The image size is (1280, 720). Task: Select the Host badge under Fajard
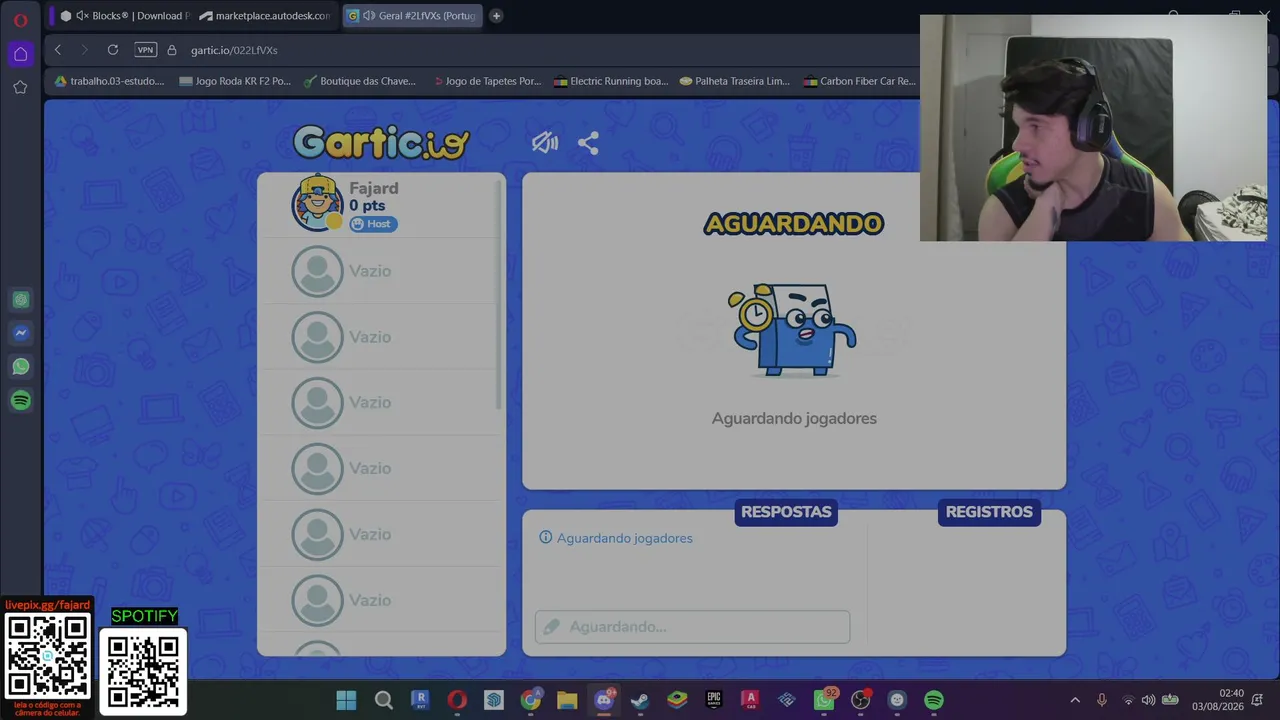(373, 224)
